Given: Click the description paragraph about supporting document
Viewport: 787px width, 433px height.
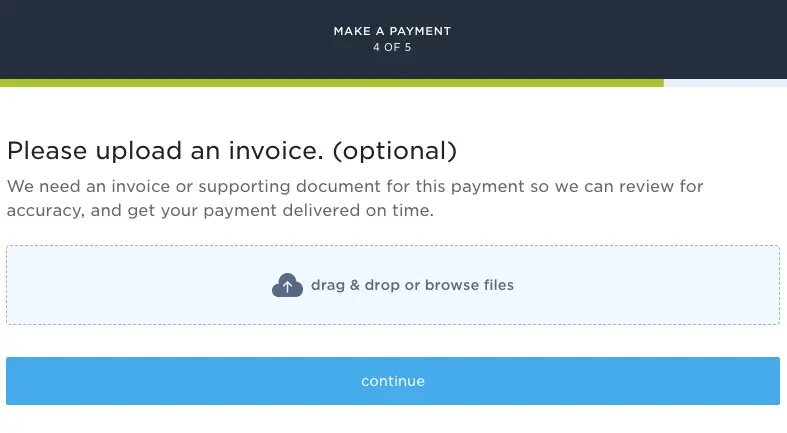Looking at the screenshot, I should 355,198.
